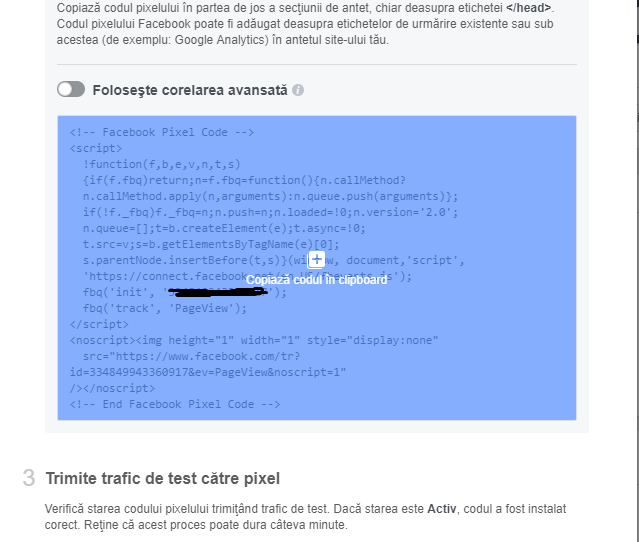Click the info icon beside corelarea avansată
This screenshot has width=639, height=542.
(x=298, y=90)
